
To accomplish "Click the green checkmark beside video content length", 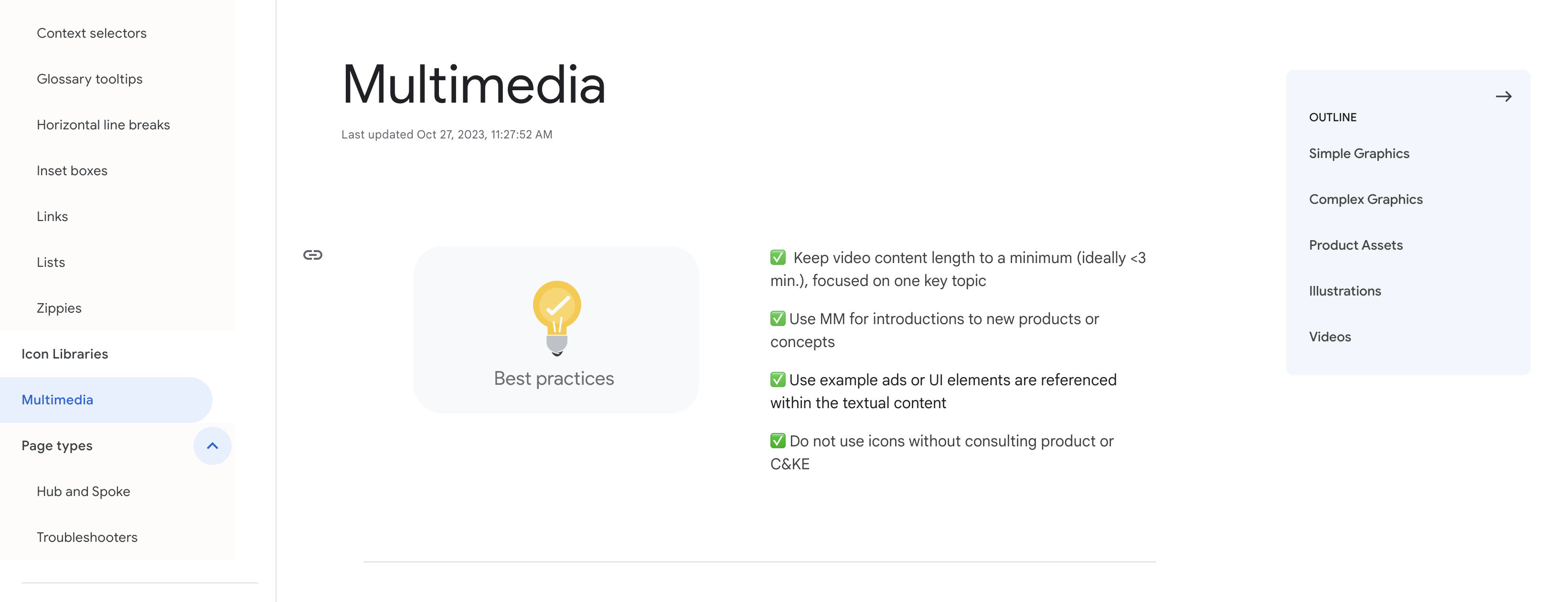I will [x=778, y=257].
